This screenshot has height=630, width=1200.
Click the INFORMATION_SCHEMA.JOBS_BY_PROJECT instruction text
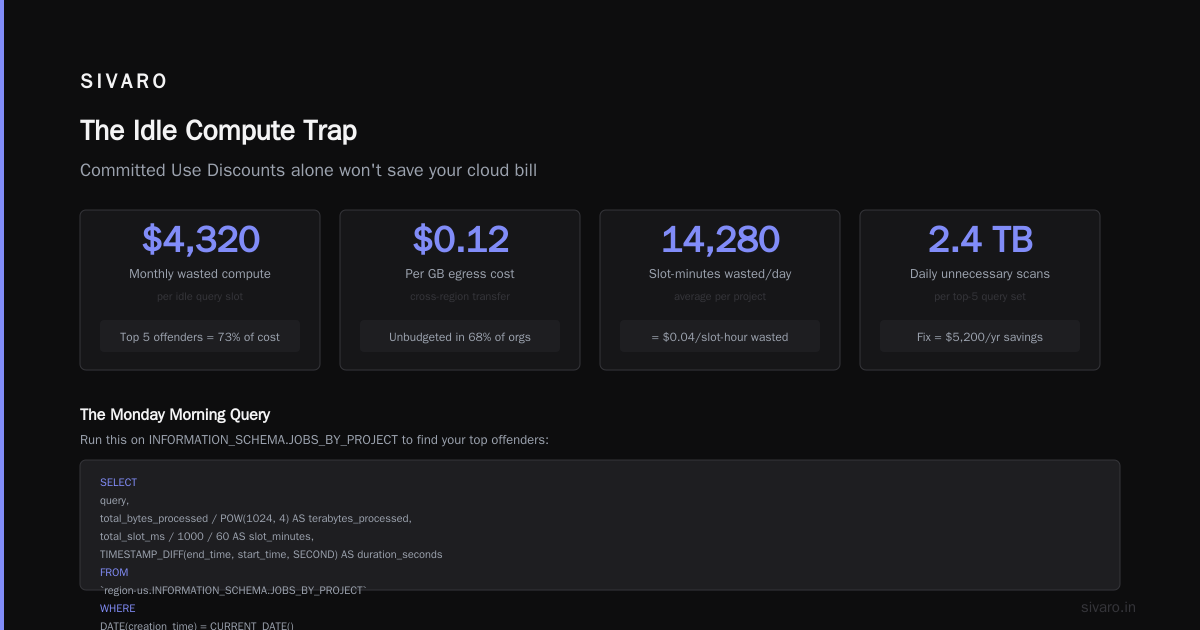click(314, 439)
